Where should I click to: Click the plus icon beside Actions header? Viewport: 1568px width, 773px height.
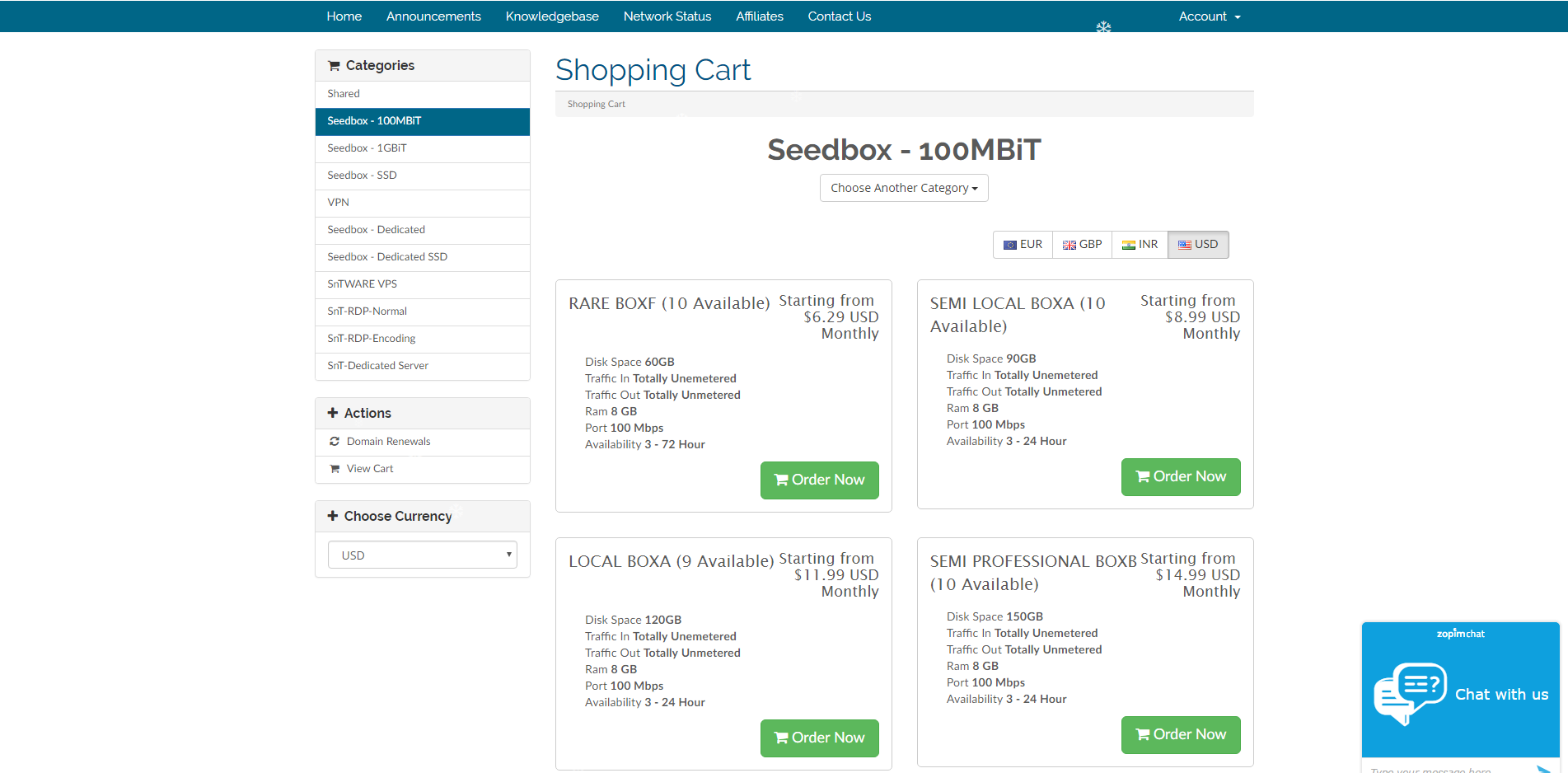(333, 412)
